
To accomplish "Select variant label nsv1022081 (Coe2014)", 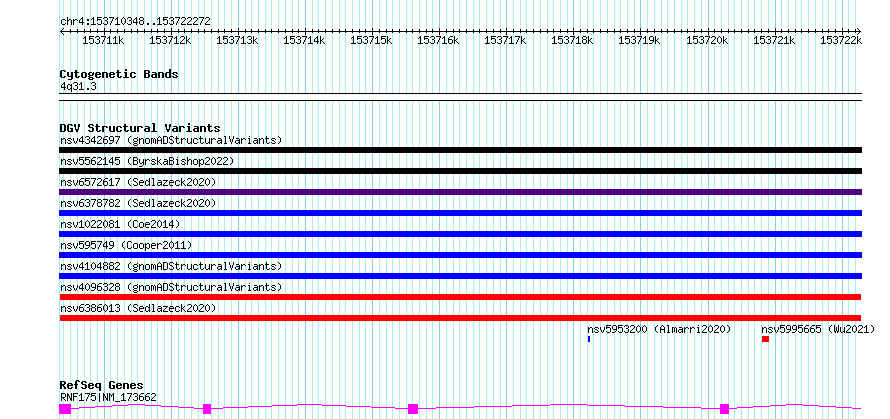I will [120, 224].
